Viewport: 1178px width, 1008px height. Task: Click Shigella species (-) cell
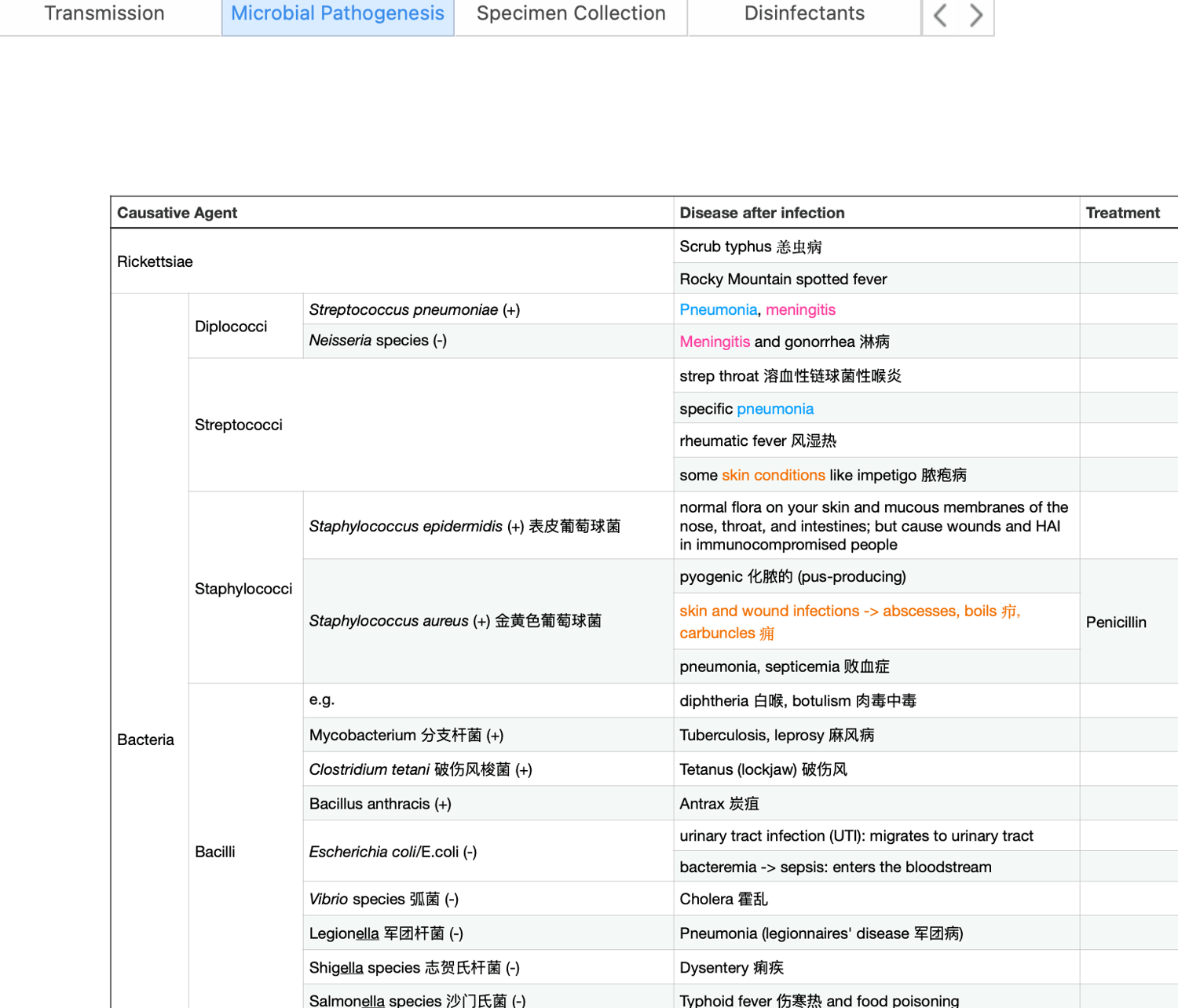[x=488, y=968]
